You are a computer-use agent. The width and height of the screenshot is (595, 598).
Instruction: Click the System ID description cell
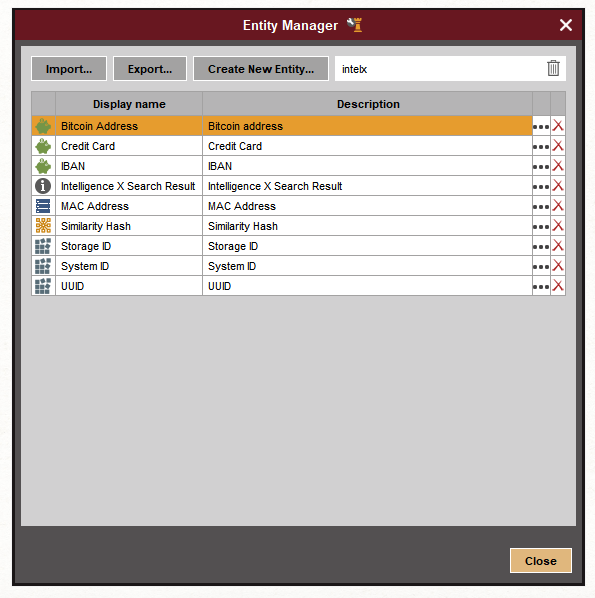(367, 266)
